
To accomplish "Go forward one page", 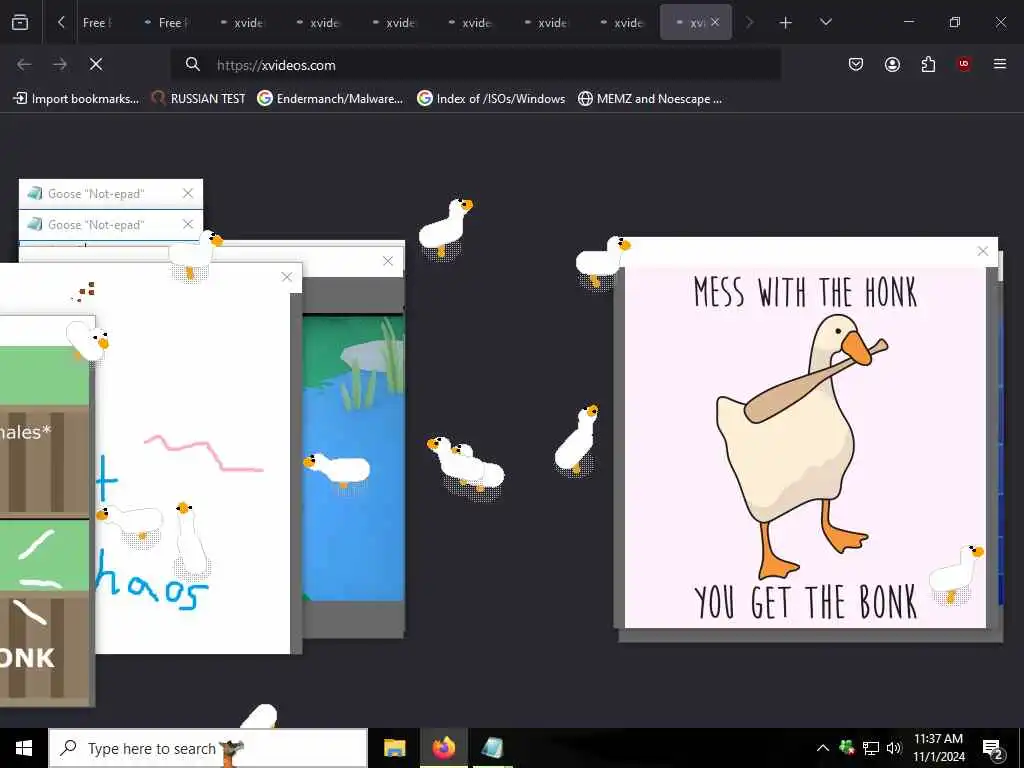I will coord(60,64).
